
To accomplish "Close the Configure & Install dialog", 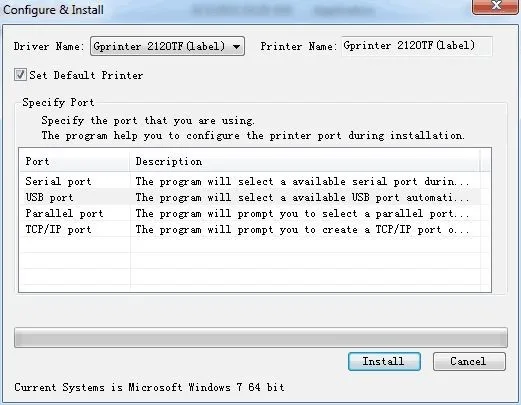I will pos(496,6).
